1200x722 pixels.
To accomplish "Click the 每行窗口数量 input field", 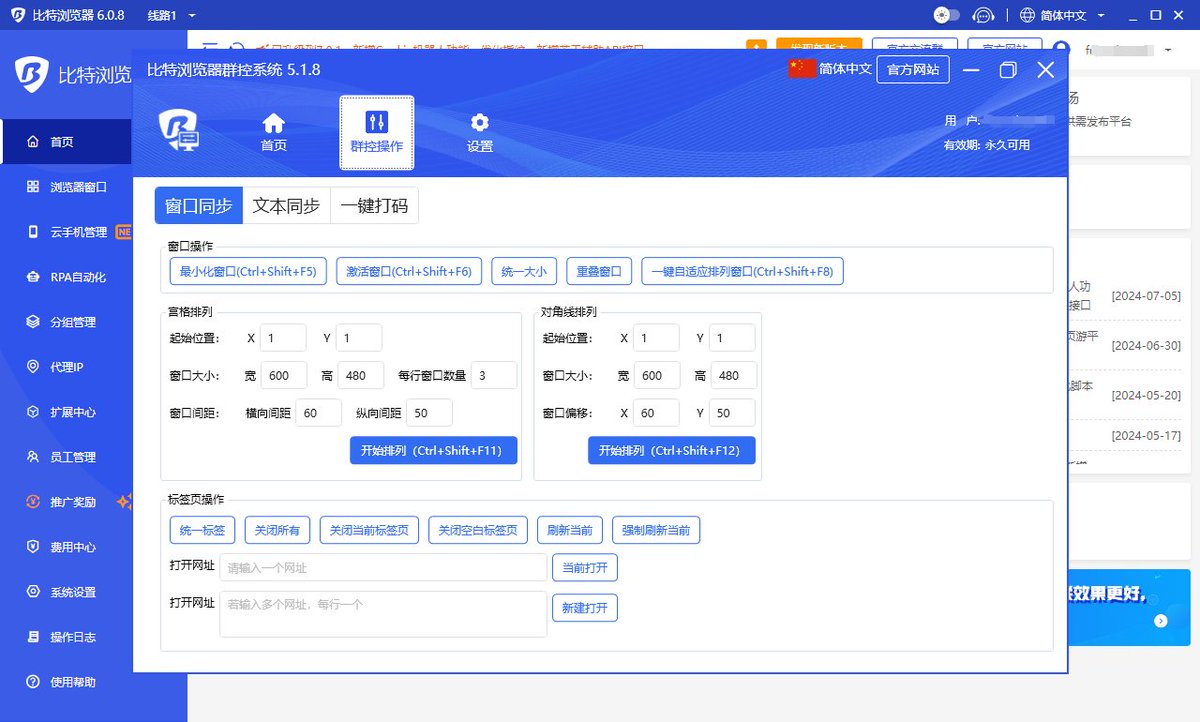I will click(494, 376).
